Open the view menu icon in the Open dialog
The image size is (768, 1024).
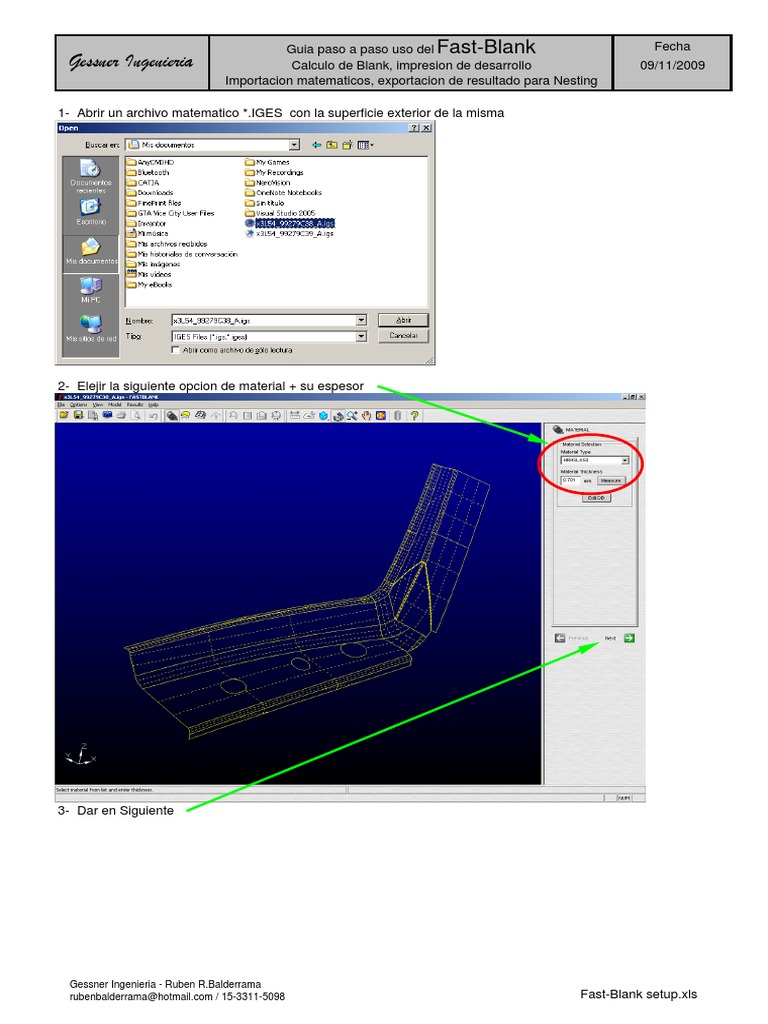365,145
